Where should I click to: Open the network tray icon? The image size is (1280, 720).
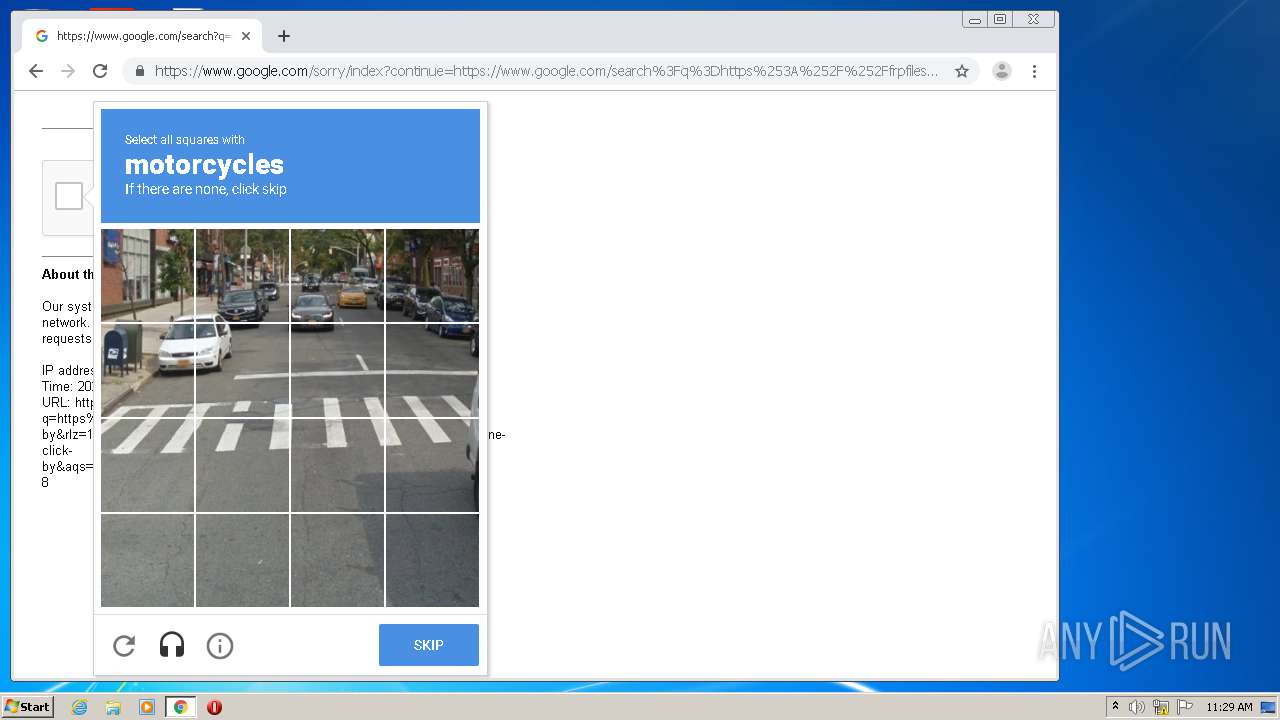1161,707
